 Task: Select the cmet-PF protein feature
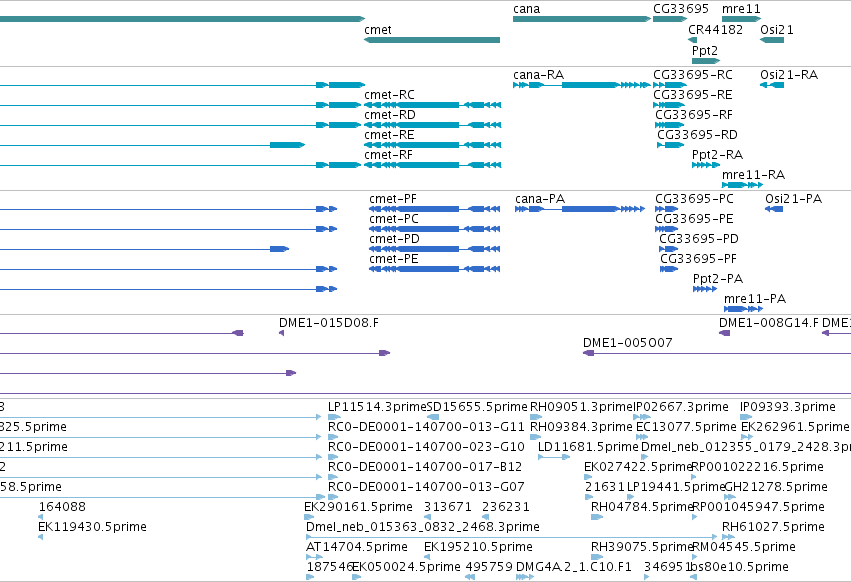435,209
